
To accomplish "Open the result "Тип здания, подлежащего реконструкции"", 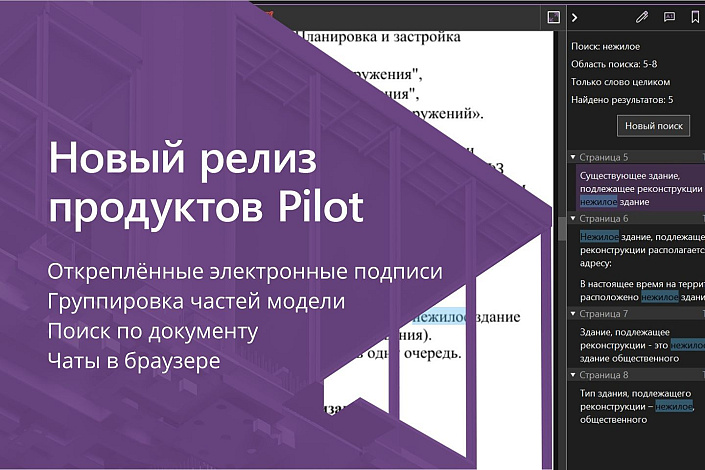I will click(640, 406).
